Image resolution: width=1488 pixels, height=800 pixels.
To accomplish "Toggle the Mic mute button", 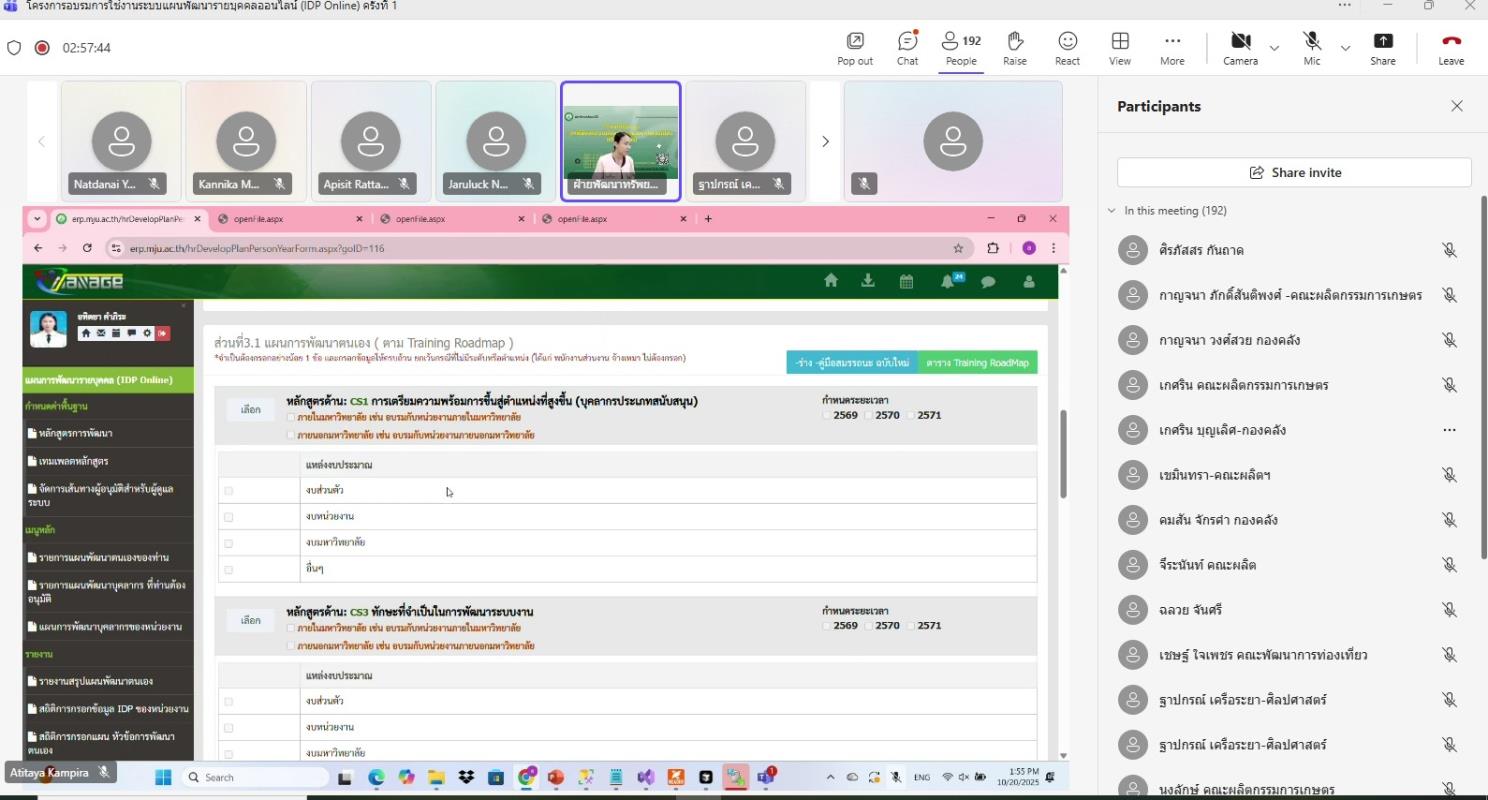I will coord(1311,47).
